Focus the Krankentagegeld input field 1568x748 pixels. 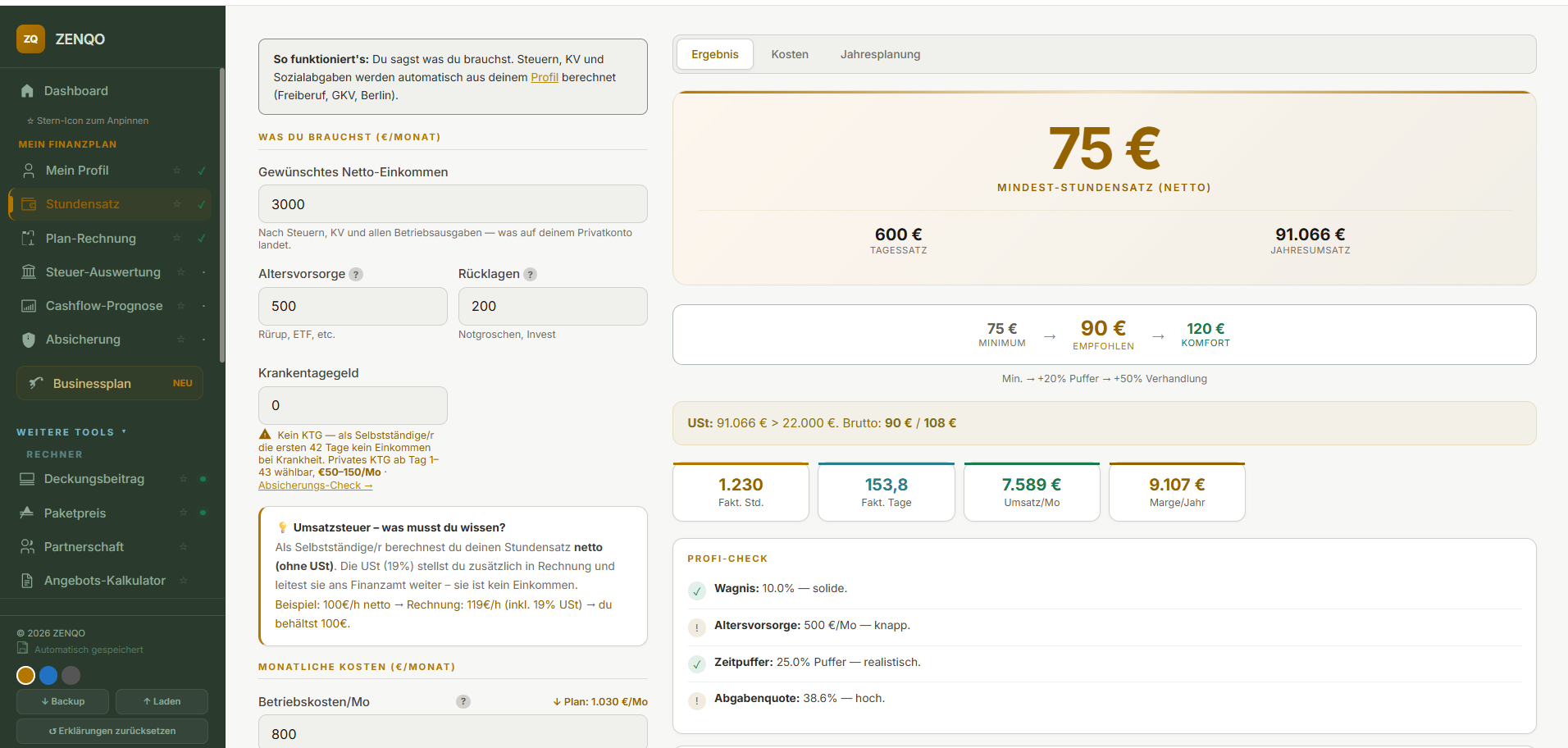[353, 405]
